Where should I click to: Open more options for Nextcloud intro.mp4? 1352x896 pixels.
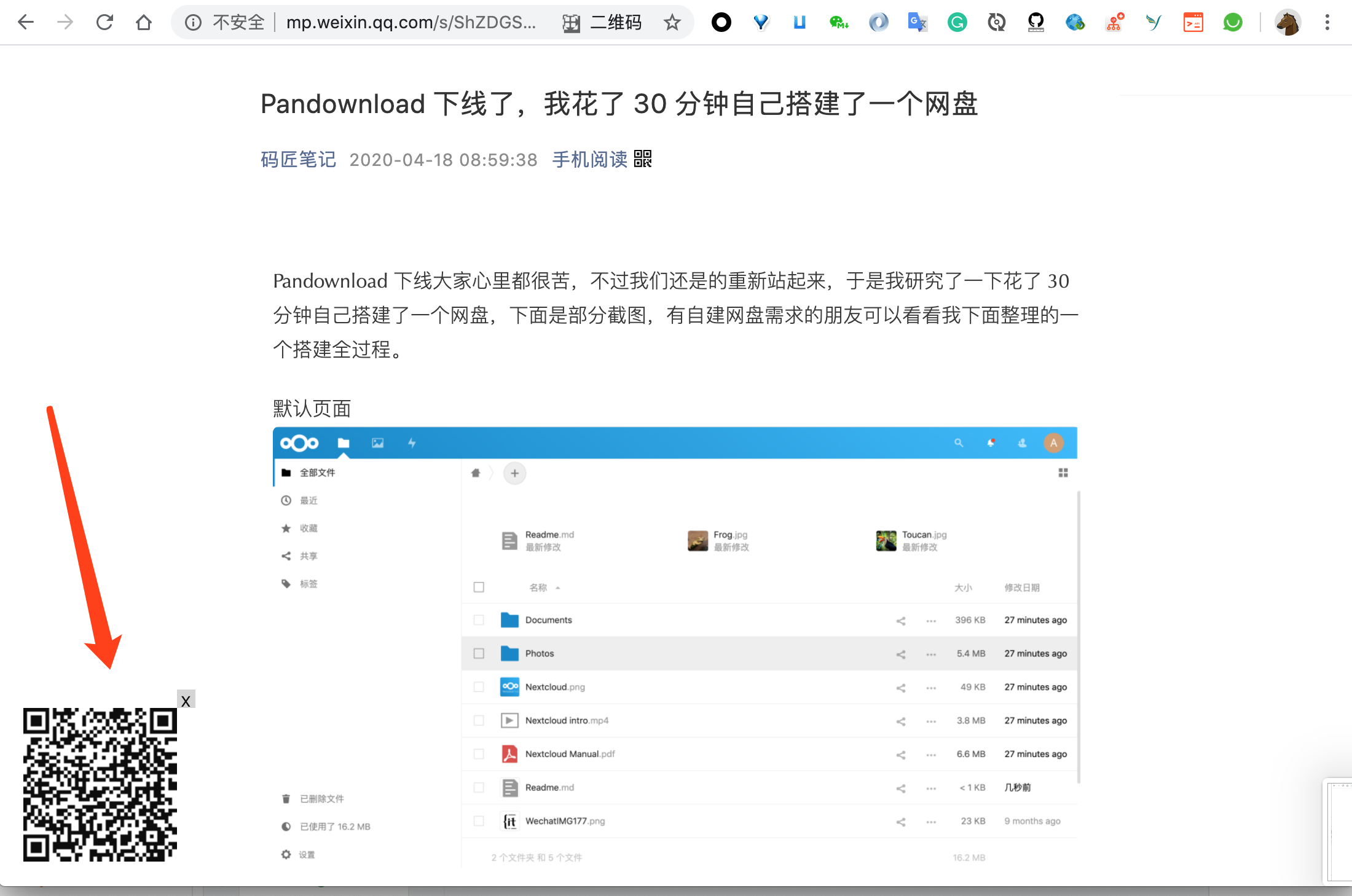coord(931,721)
